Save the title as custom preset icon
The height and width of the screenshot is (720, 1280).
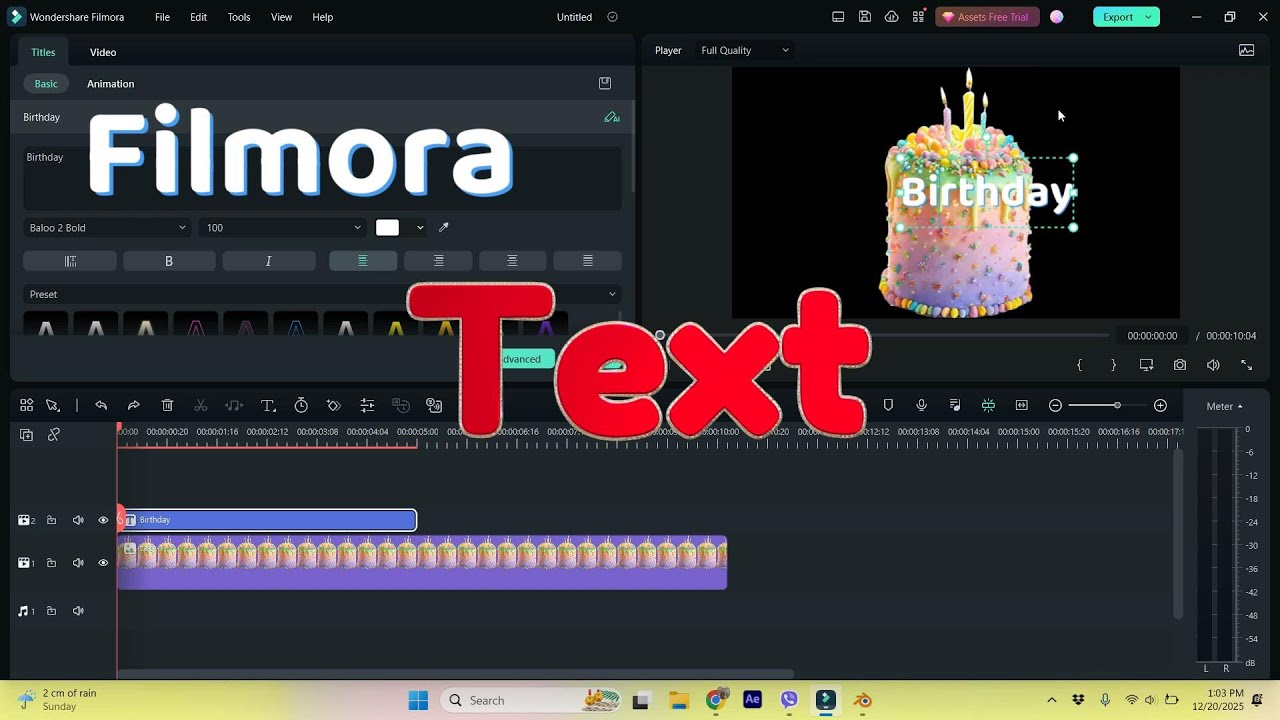(x=604, y=83)
